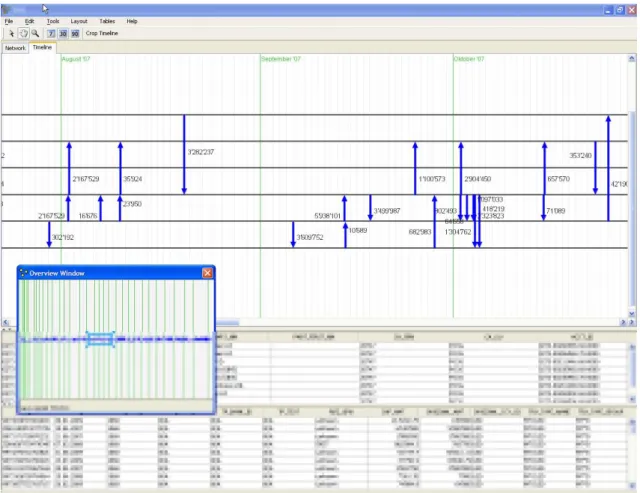
Task: Open the Layout menu
Action: click(x=79, y=21)
